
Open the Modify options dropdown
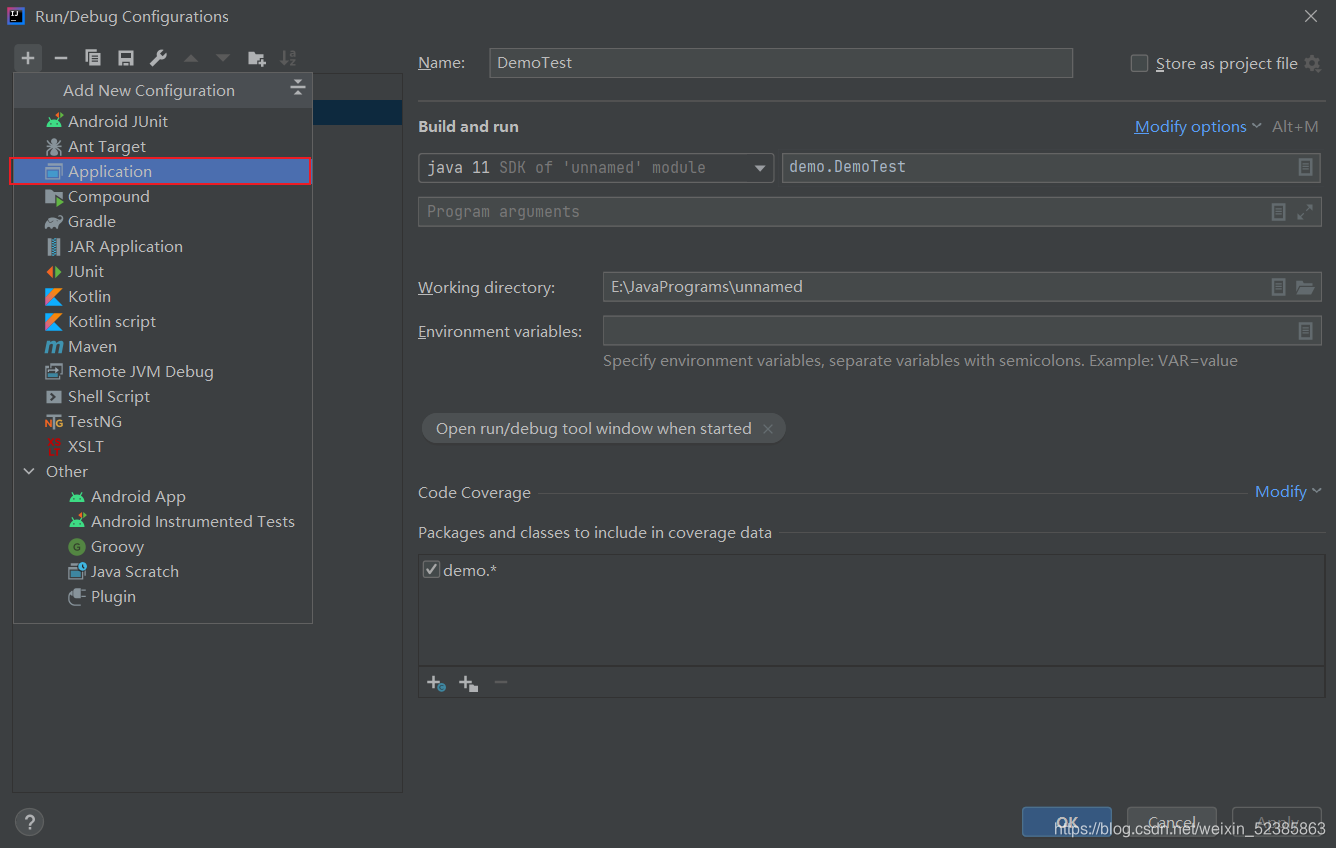1197,127
